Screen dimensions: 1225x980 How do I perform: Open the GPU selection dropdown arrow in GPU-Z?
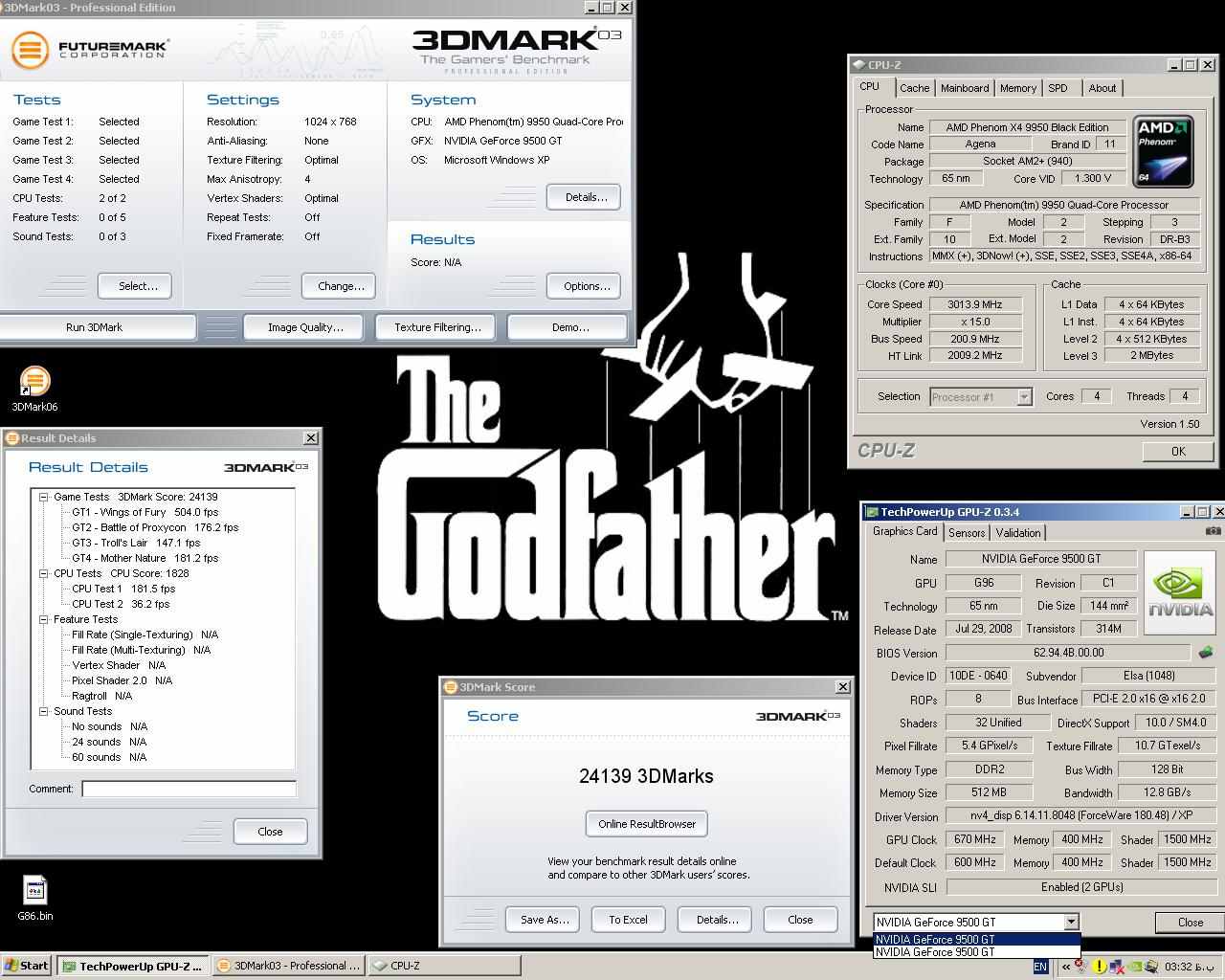coord(1071,922)
